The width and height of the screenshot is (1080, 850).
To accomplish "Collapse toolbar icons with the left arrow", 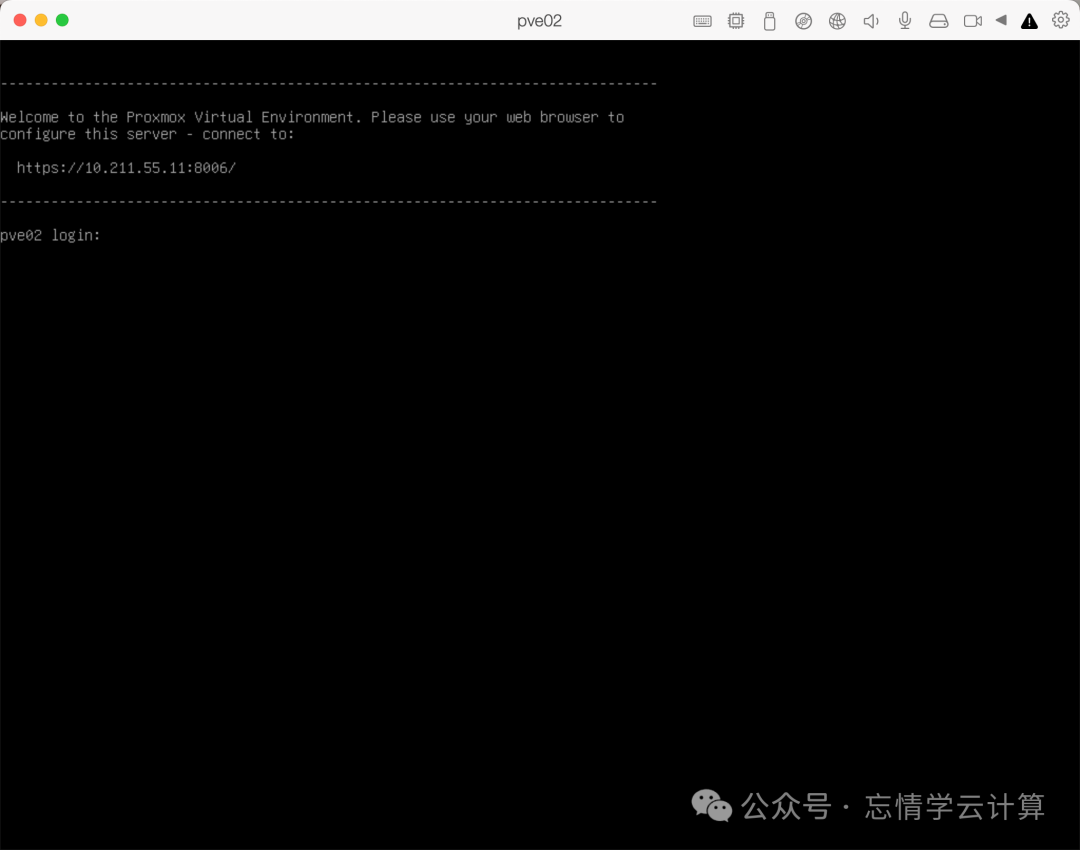I will coord(1001,21).
